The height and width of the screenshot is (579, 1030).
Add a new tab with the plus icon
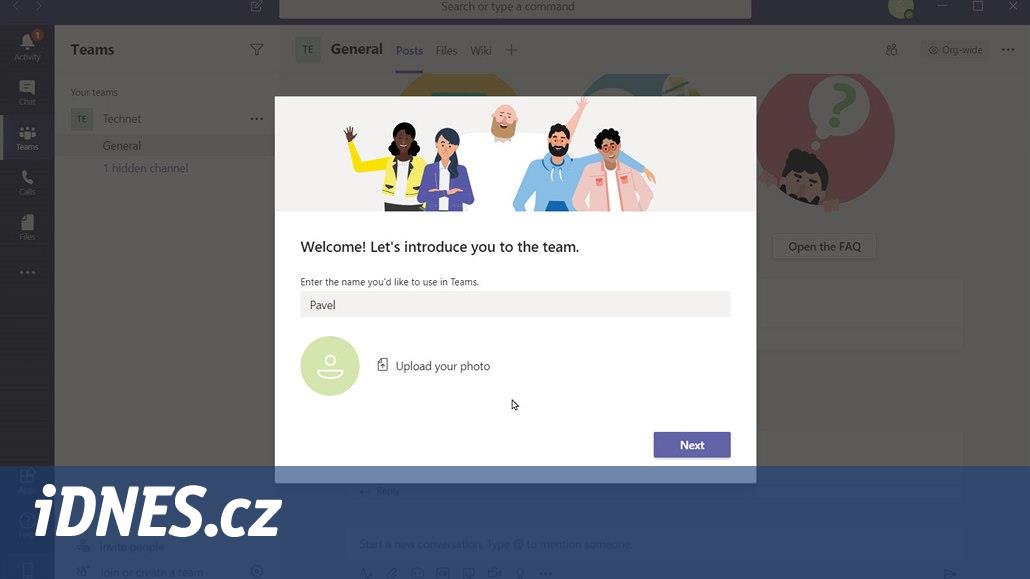point(511,50)
